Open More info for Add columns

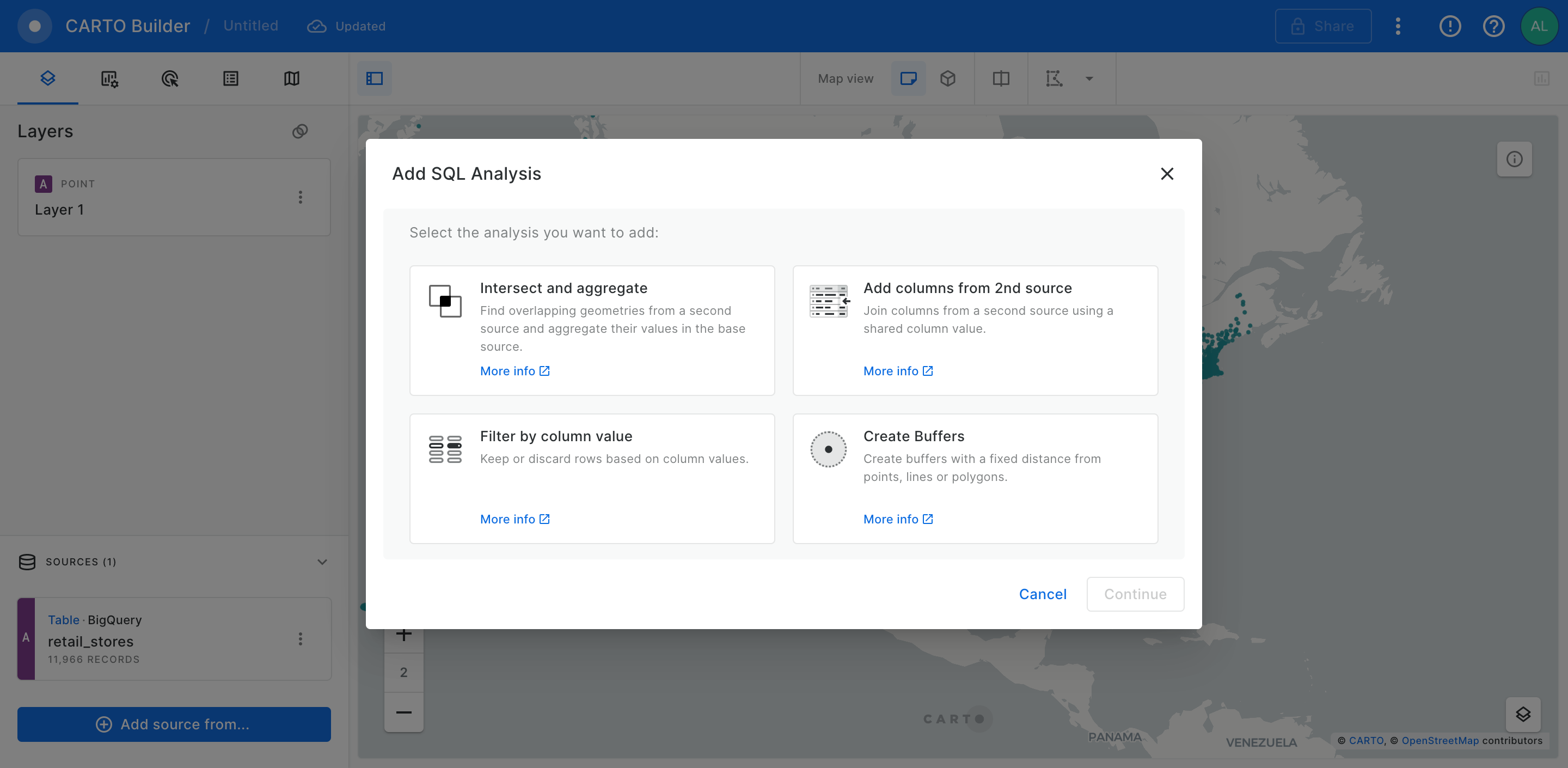point(898,371)
